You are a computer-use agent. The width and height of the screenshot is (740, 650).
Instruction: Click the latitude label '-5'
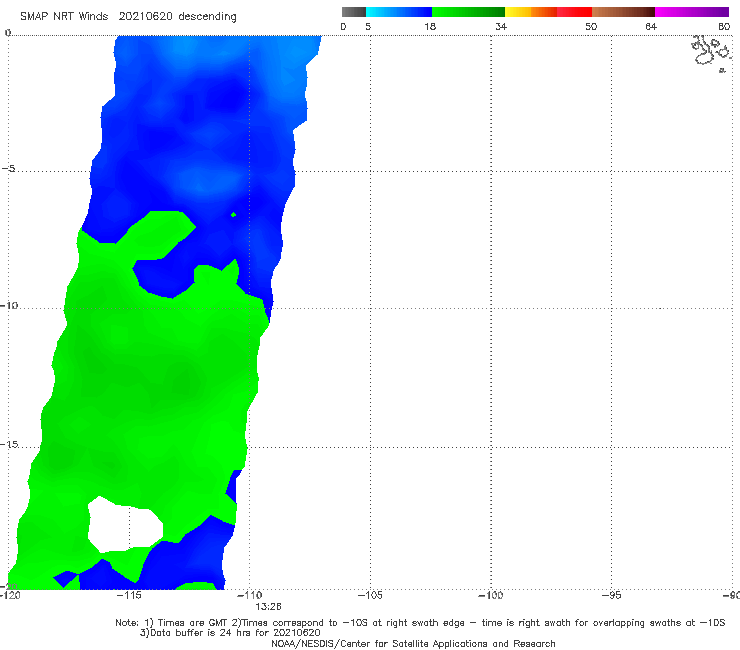(x=8, y=169)
